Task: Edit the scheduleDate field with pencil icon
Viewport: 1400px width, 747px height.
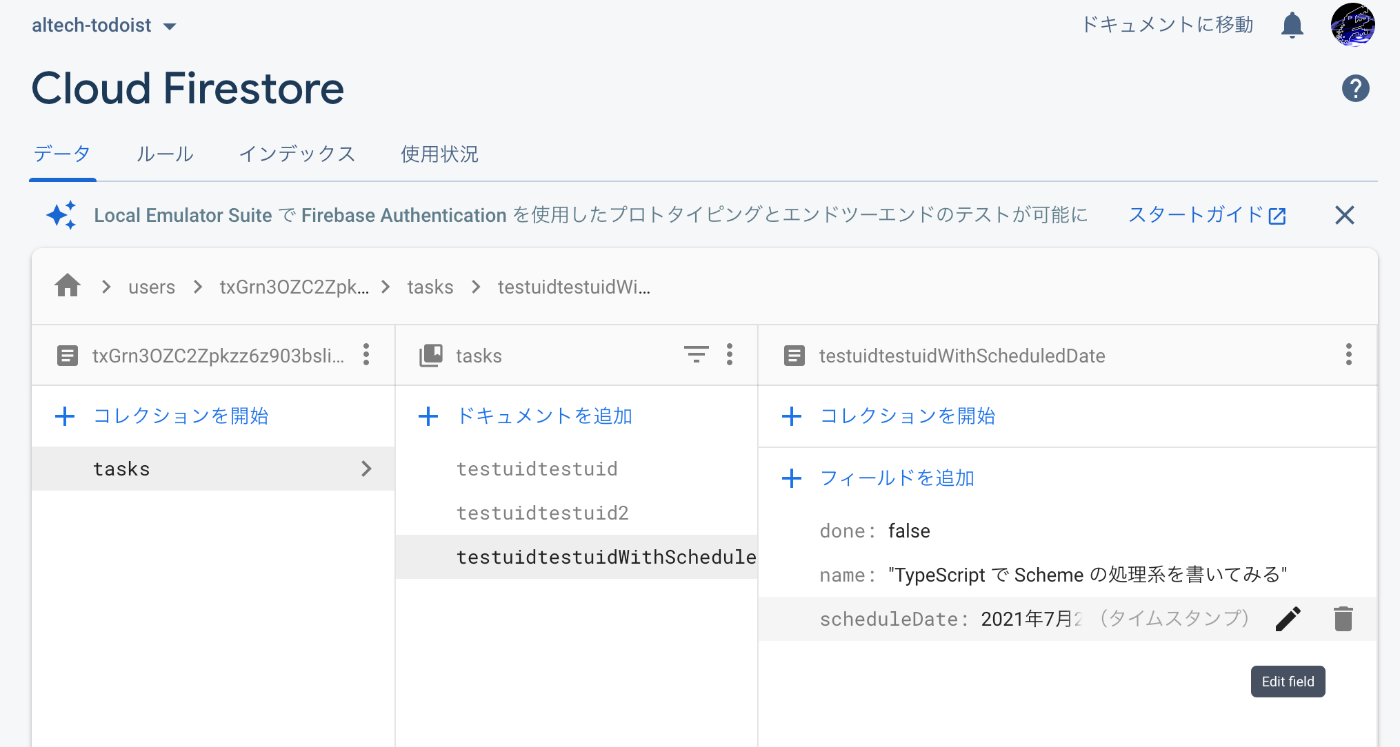Action: pos(1288,619)
